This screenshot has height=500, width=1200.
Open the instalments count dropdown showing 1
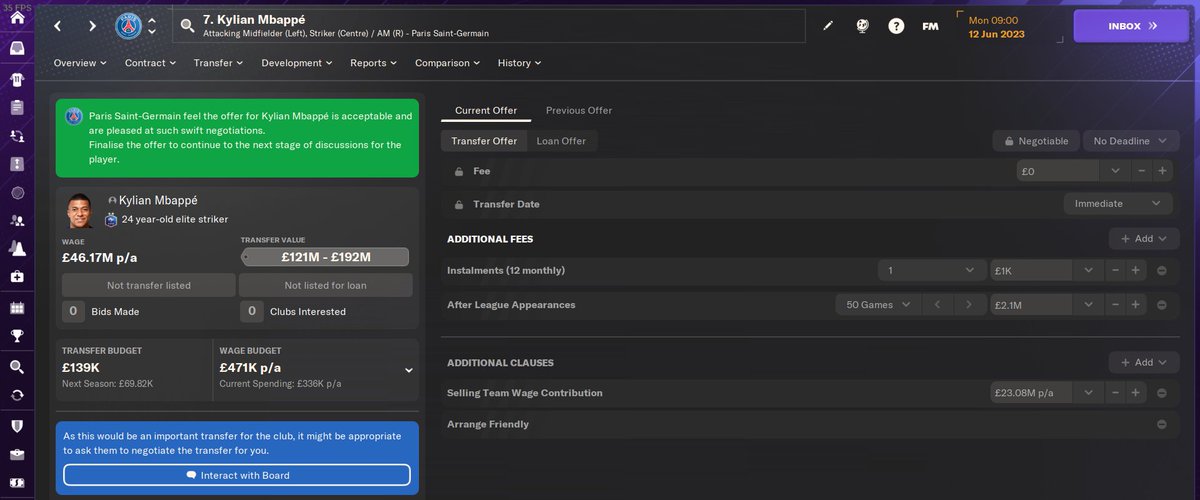932,271
